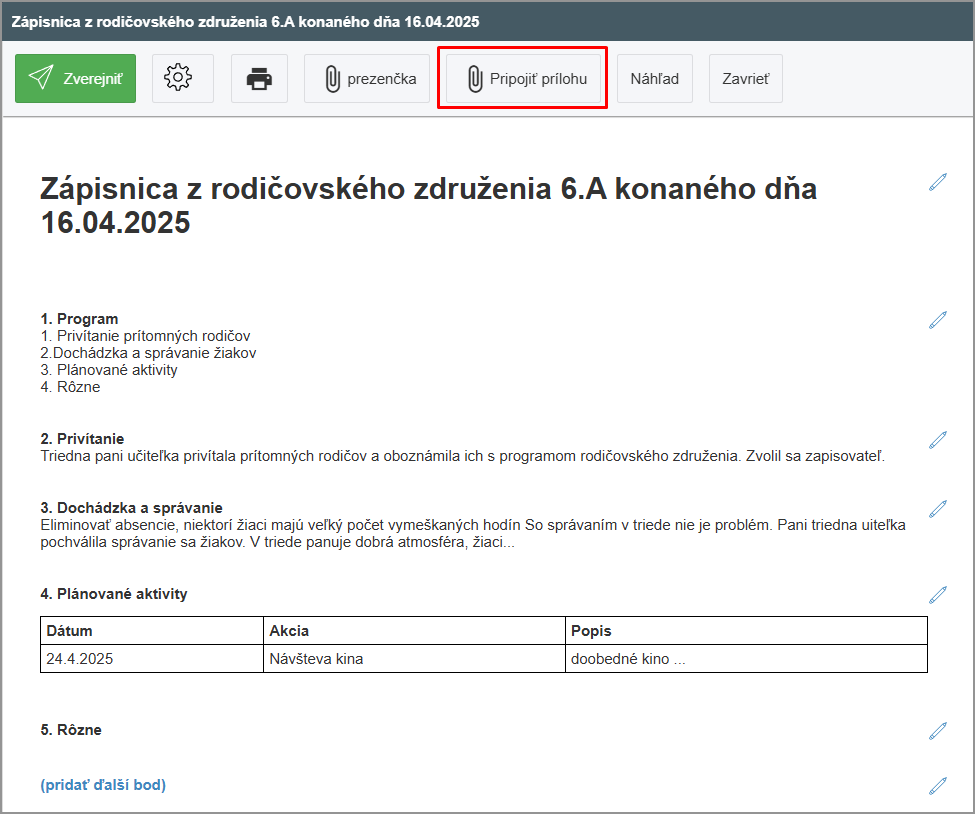Image resolution: width=975 pixels, height=814 pixels.
Task: Click the doobedné kino description cell
Action: [745, 659]
